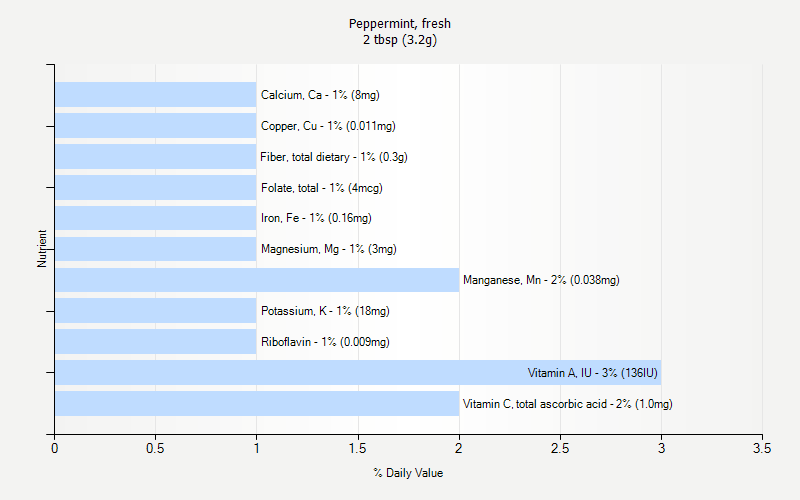Click the x-axis tick label '1.5'
Image resolution: width=800 pixels, height=500 pixels.
pos(358,448)
